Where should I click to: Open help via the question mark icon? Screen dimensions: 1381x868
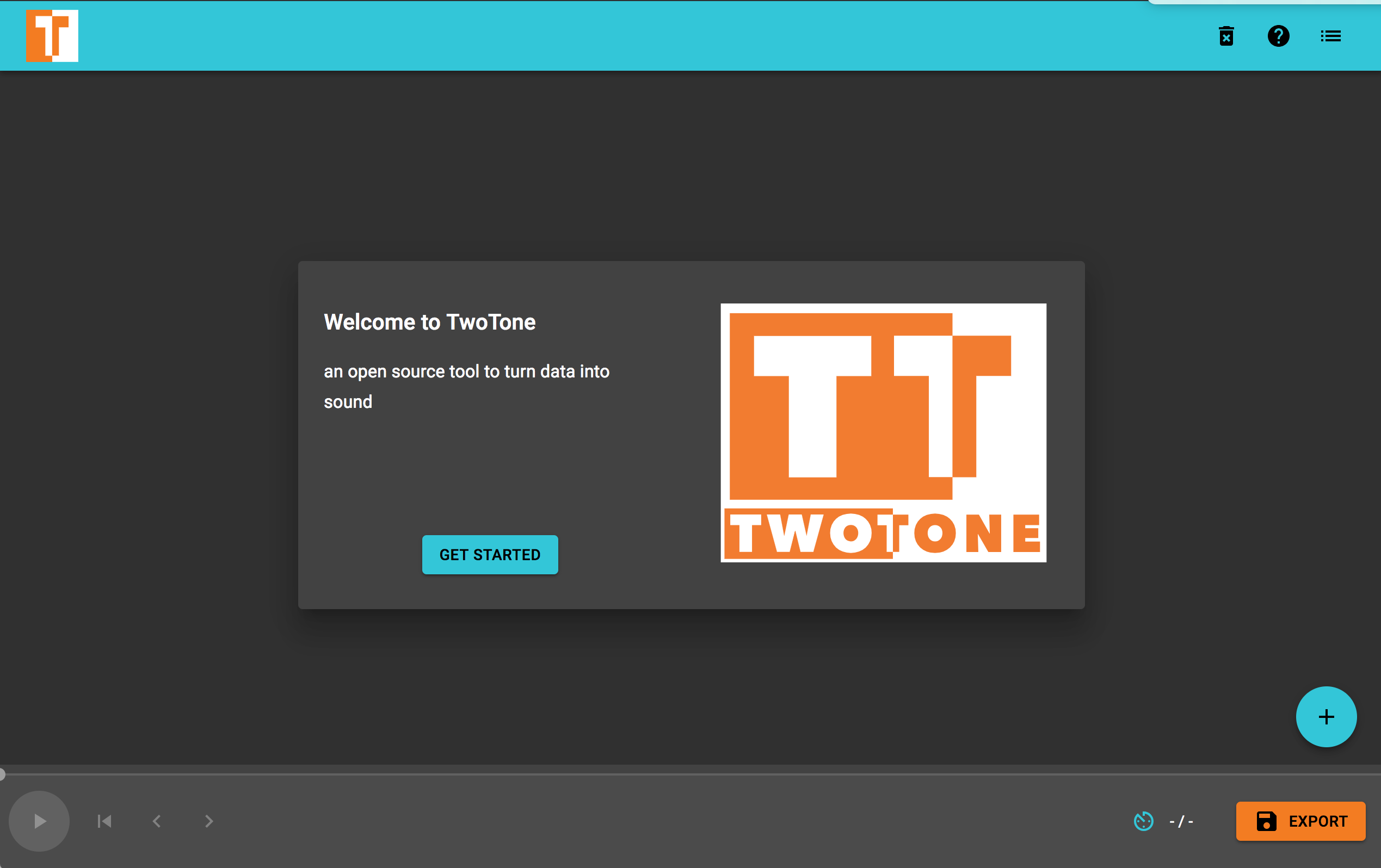(1278, 36)
